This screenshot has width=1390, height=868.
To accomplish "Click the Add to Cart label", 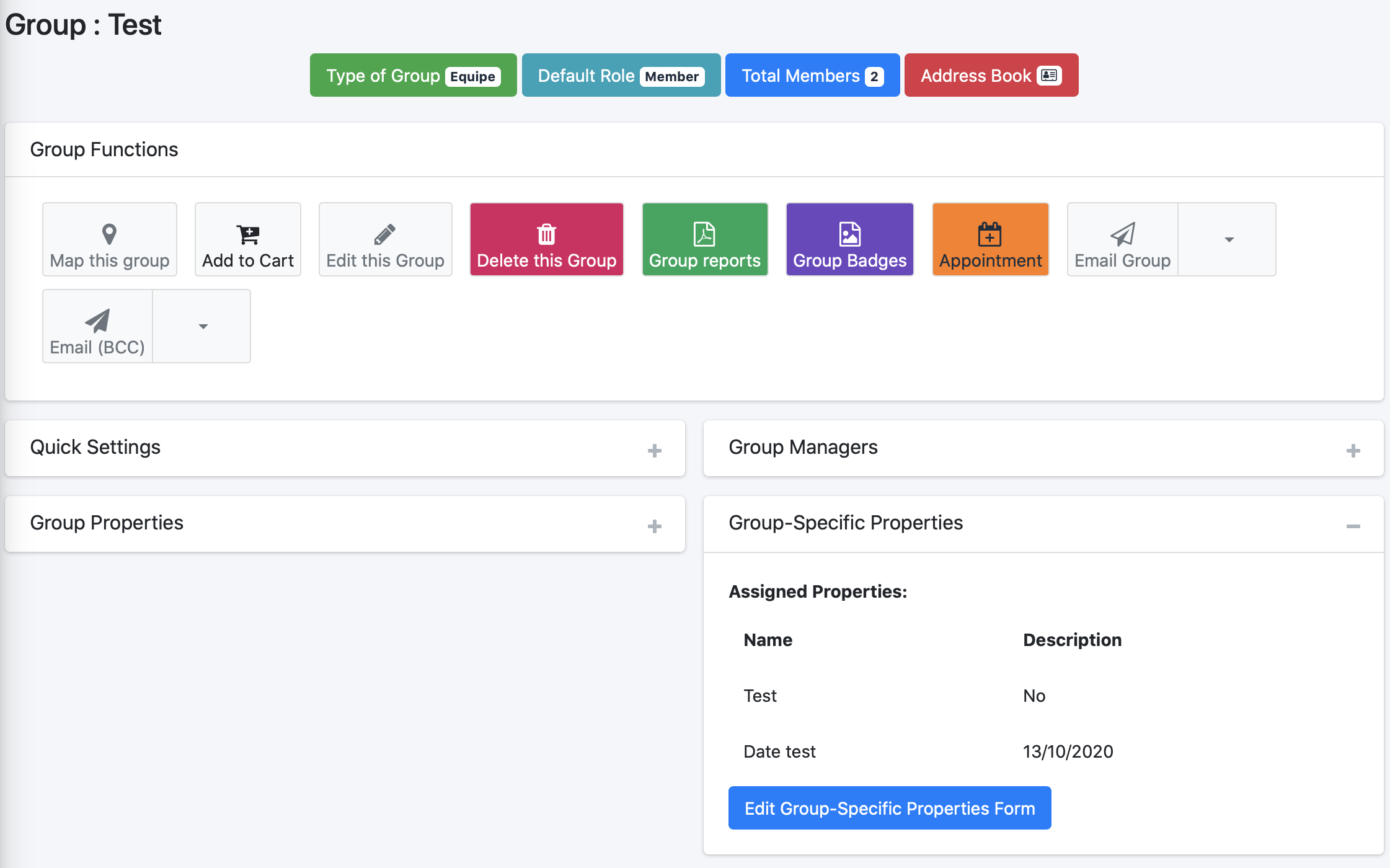I will [x=248, y=260].
